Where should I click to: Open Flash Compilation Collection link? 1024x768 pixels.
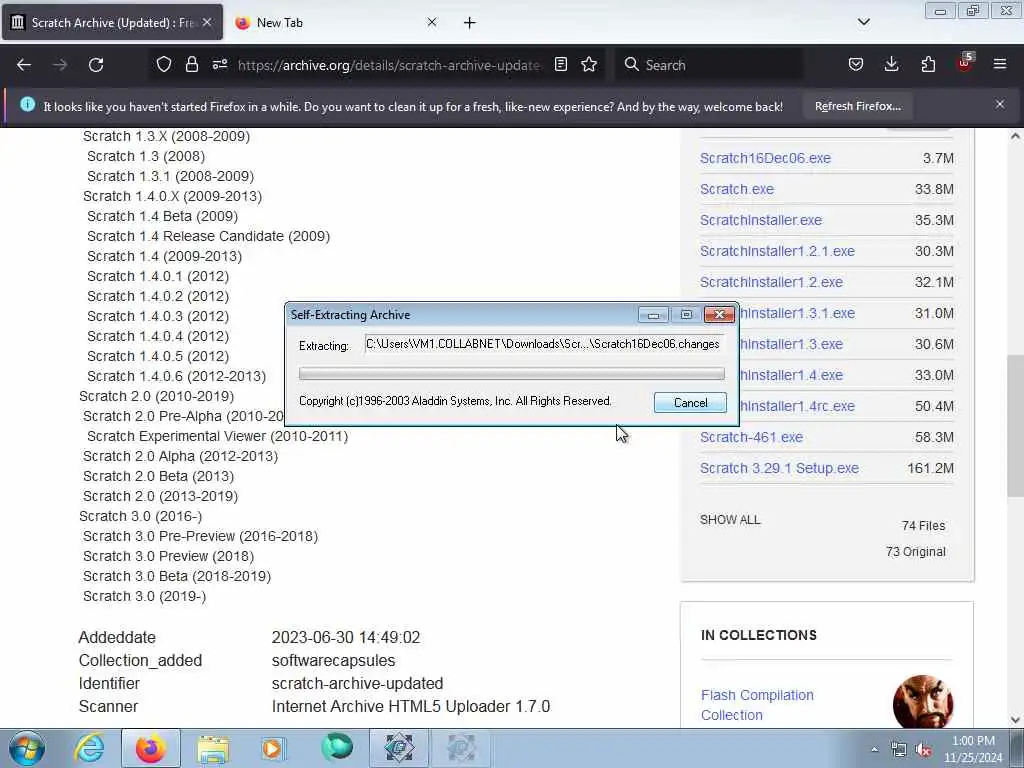click(757, 705)
